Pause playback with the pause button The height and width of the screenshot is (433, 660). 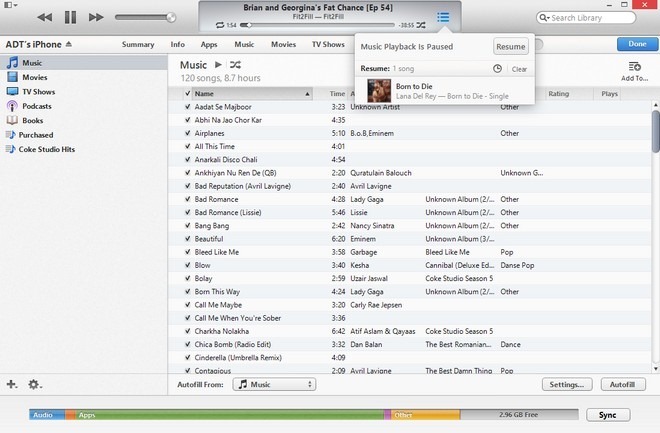coord(70,18)
